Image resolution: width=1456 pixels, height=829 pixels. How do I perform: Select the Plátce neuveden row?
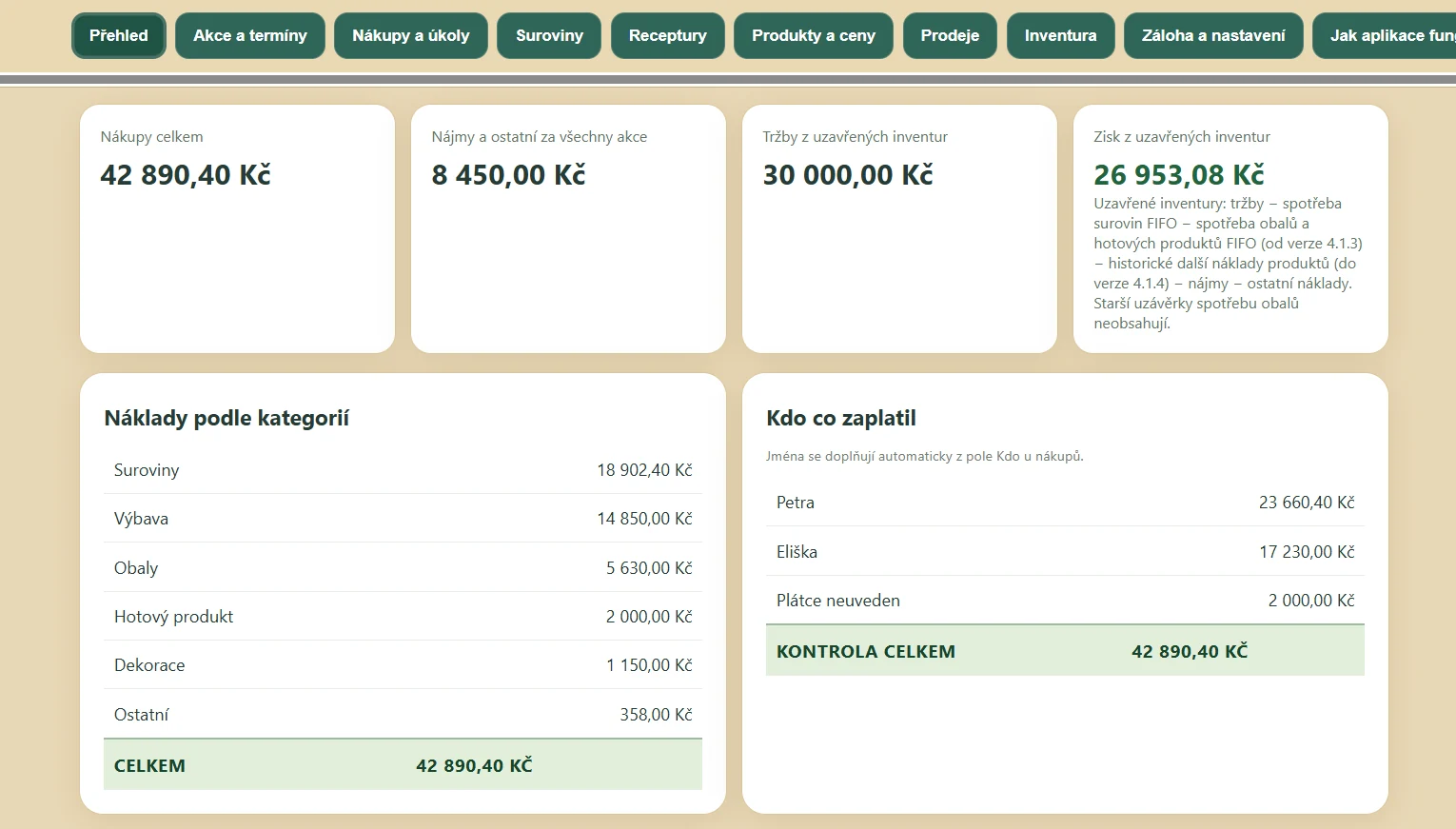coord(1065,601)
